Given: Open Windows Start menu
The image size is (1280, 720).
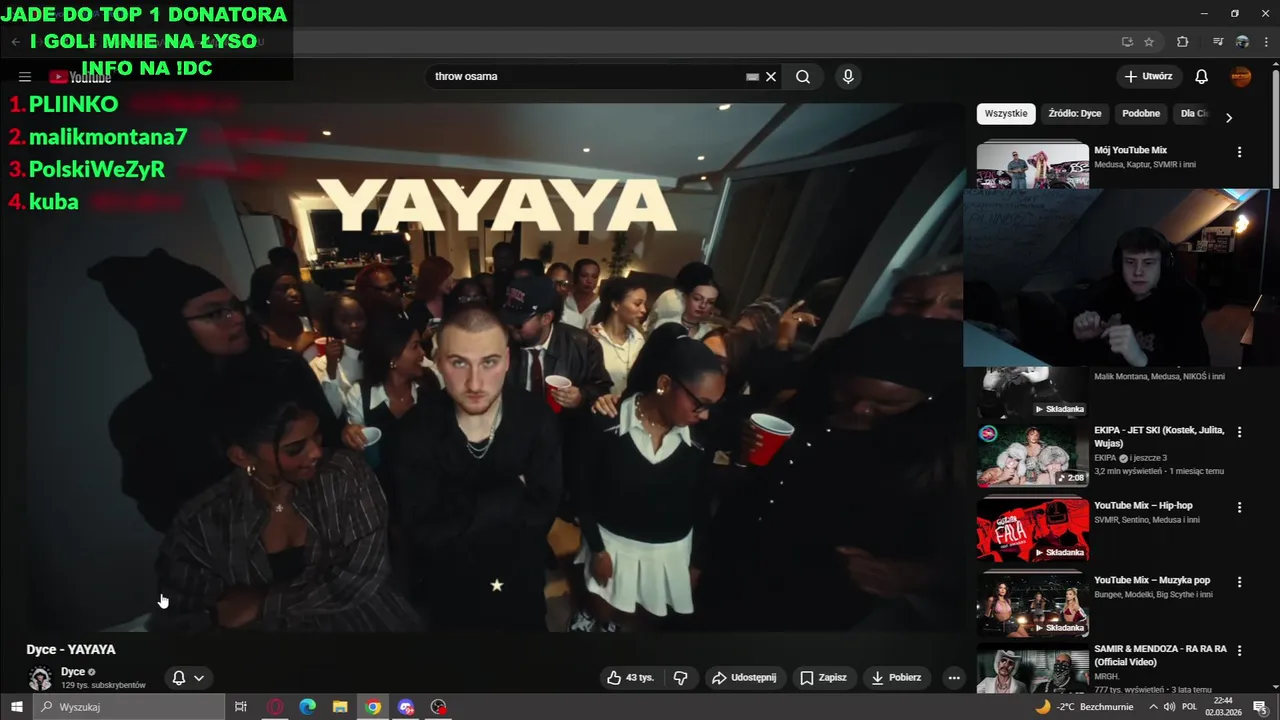Looking at the screenshot, I should (16, 707).
